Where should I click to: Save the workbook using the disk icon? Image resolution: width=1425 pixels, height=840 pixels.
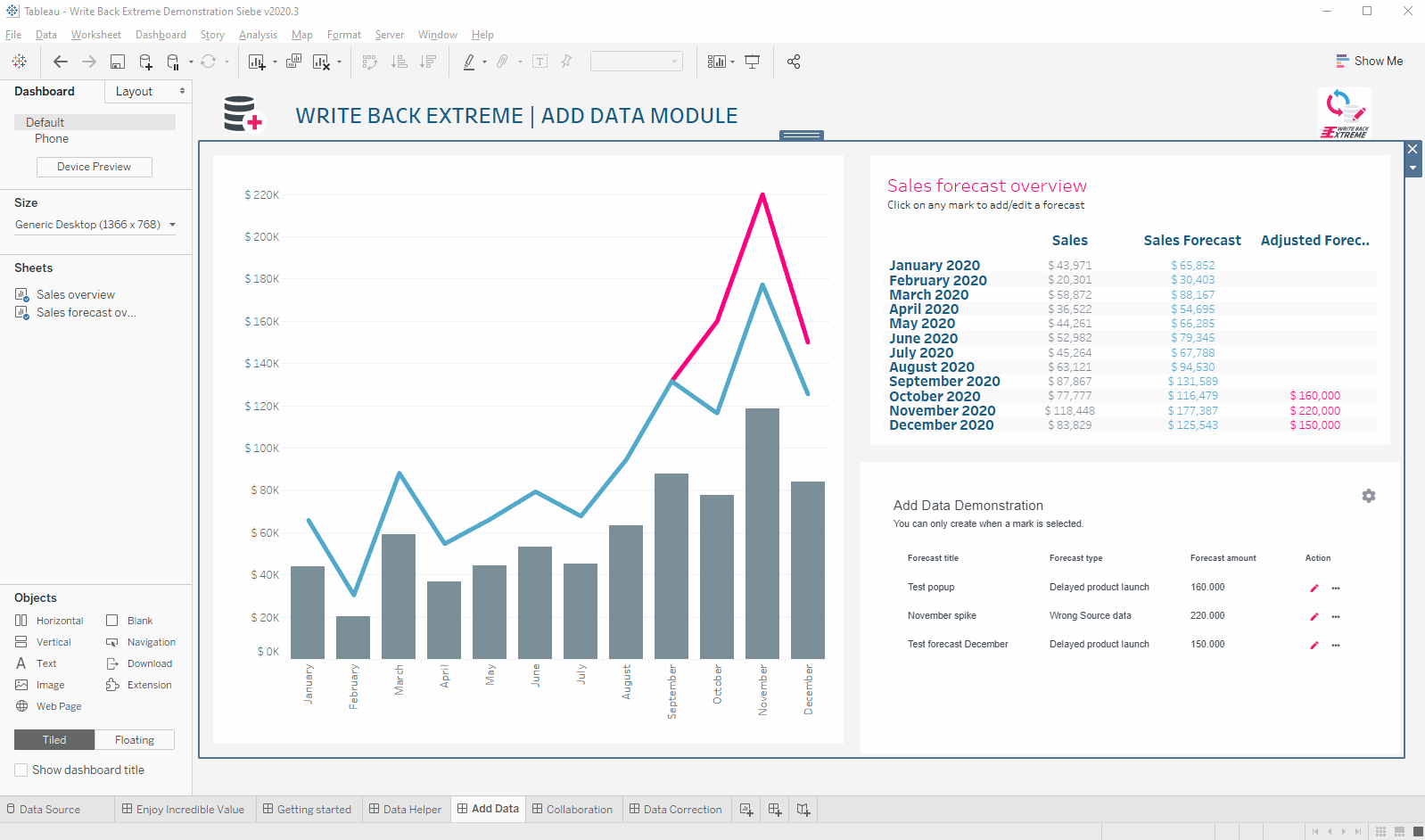118,62
